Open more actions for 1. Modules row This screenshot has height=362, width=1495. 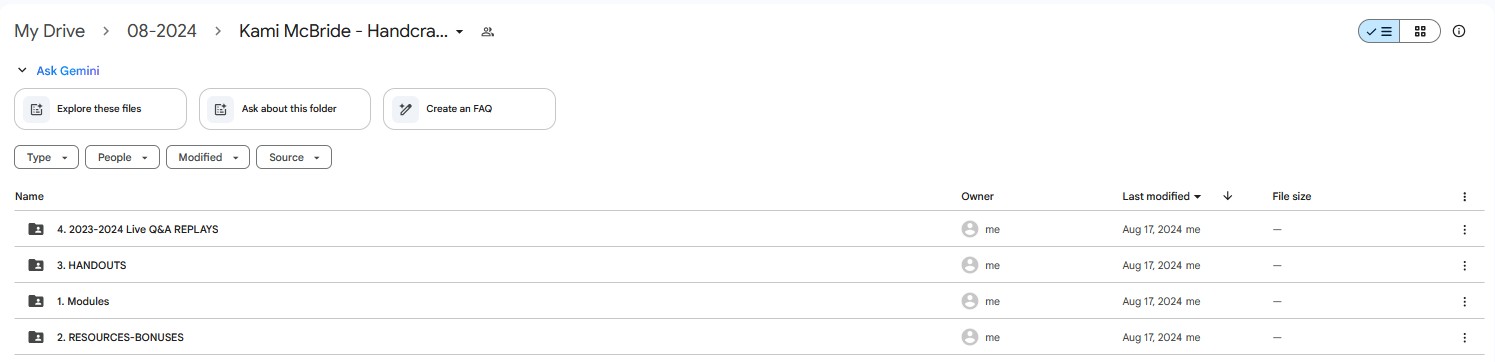click(1465, 302)
